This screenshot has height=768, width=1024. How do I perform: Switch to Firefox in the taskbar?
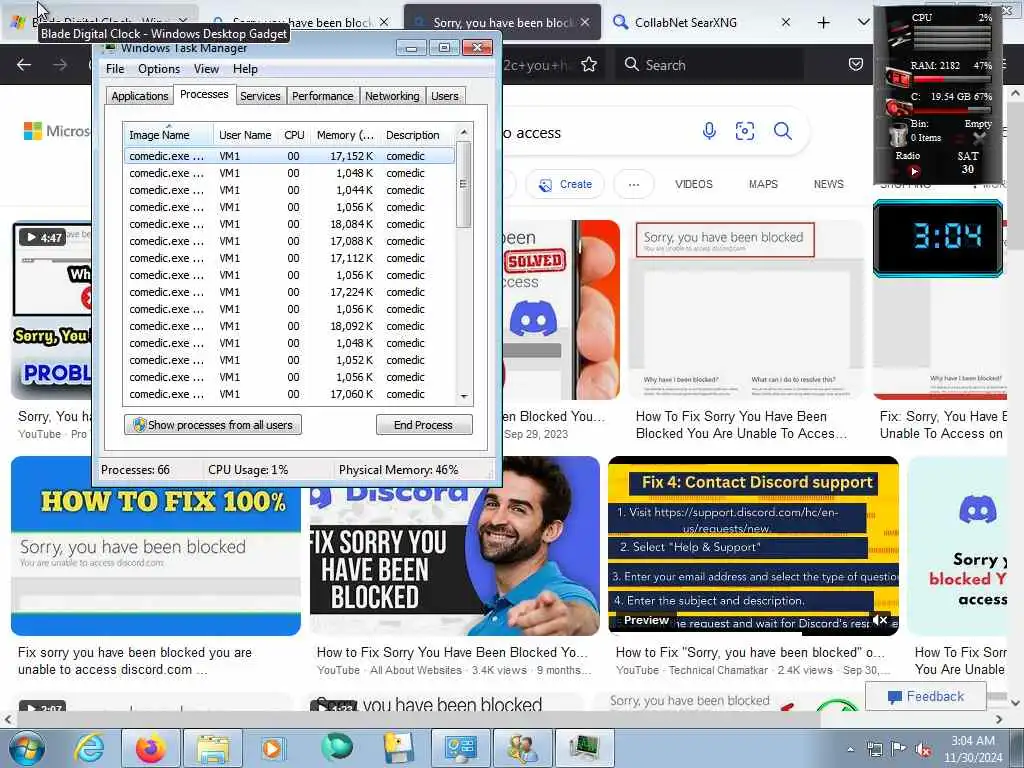point(151,748)
